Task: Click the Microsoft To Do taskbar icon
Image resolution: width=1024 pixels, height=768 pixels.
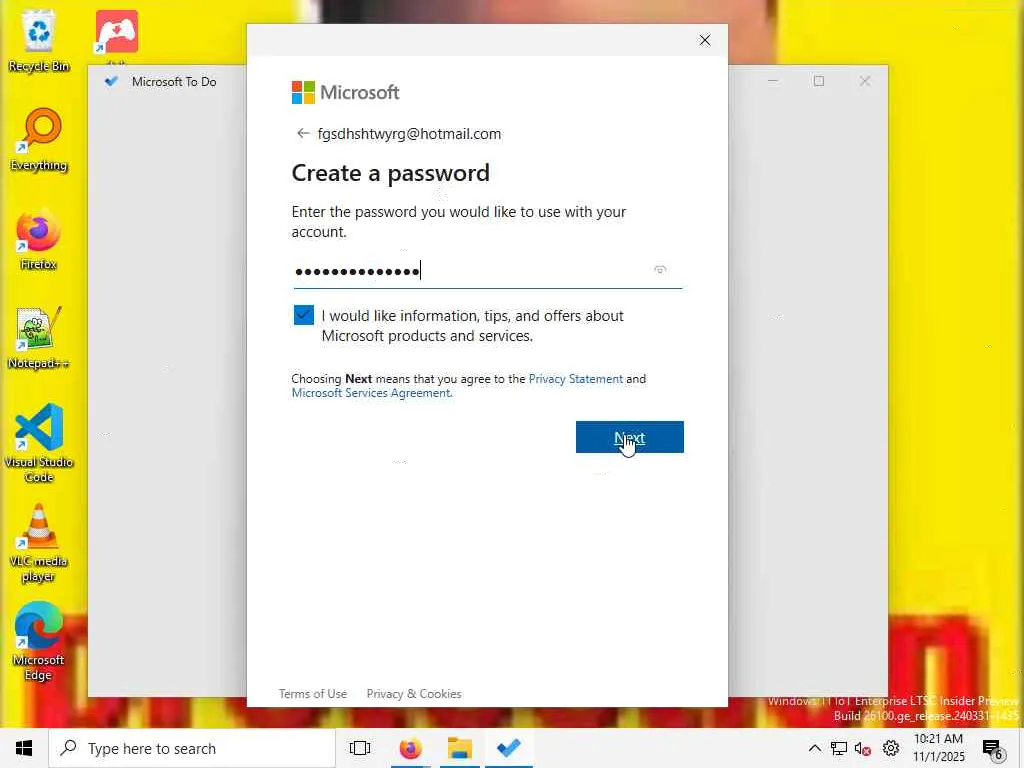Action: (x=509, y=748)
